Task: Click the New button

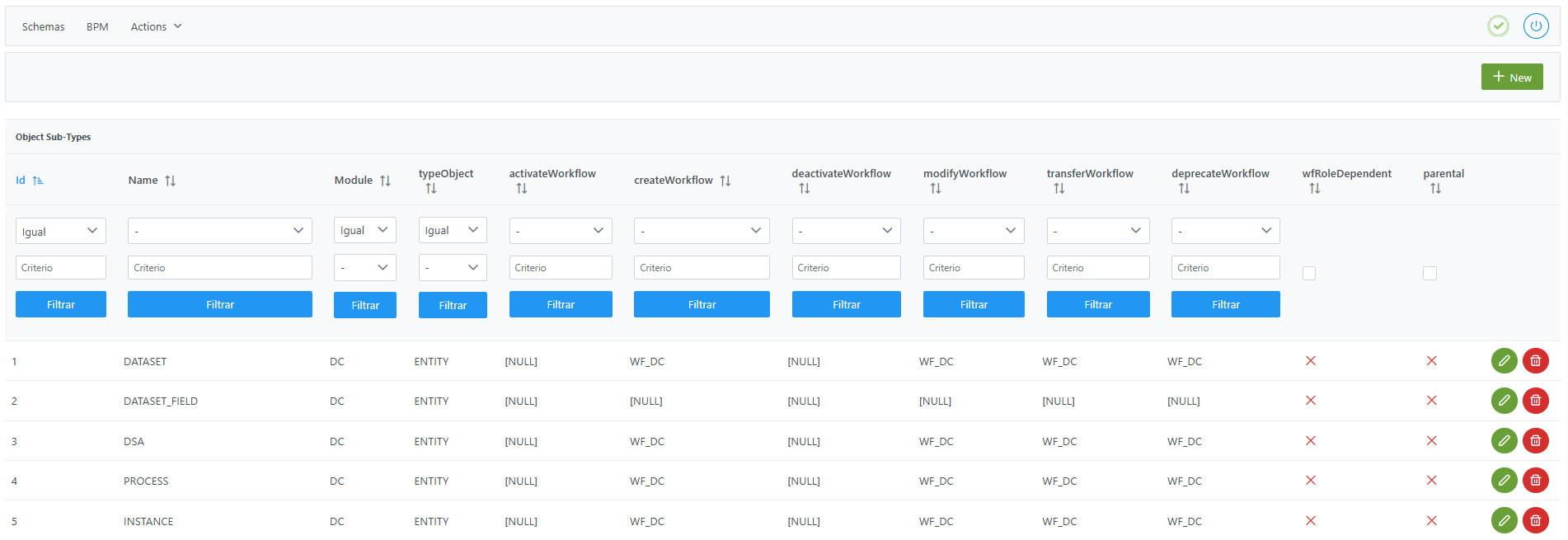Action: coord(1511,77)
